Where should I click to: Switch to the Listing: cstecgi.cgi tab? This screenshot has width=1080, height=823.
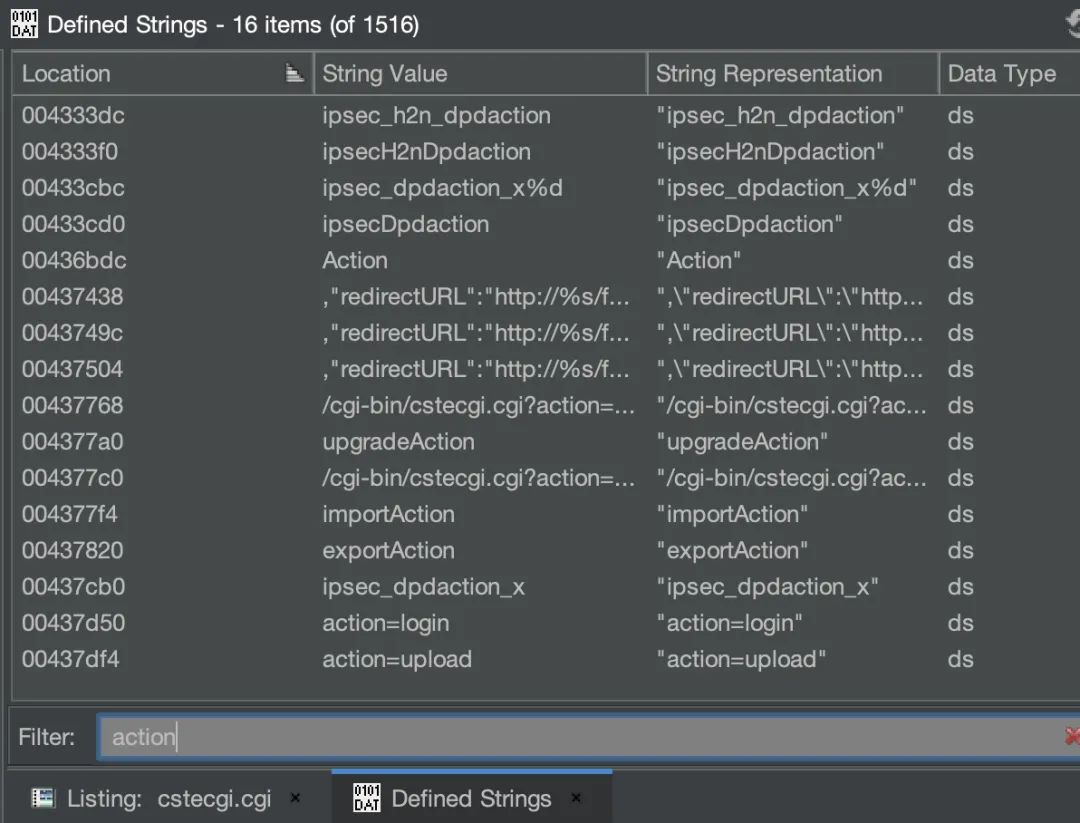[x=169, y=798]
